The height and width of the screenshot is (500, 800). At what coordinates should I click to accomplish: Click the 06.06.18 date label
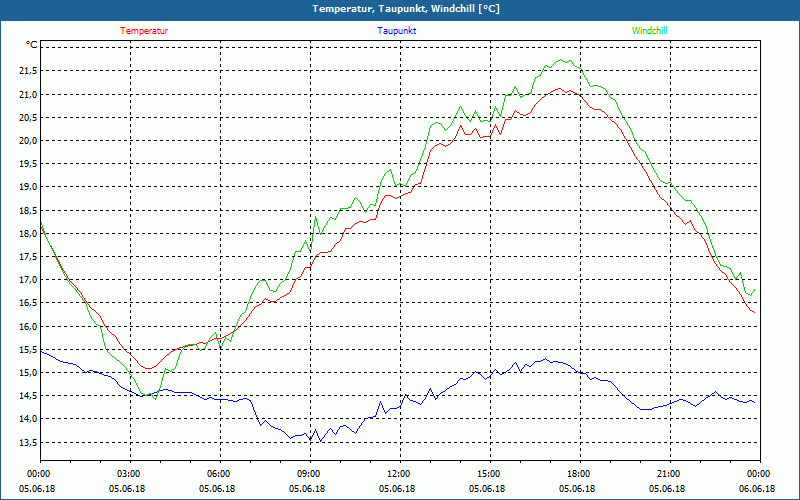coord(757,489)
